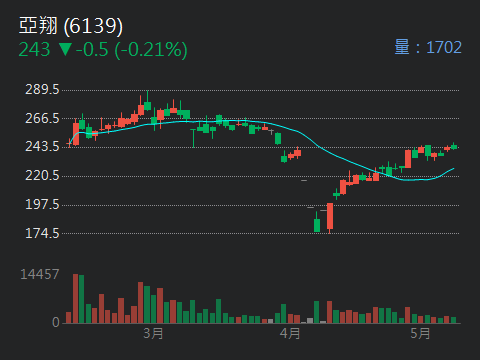Click the volume label 量：1702

[x=428, y=47]
